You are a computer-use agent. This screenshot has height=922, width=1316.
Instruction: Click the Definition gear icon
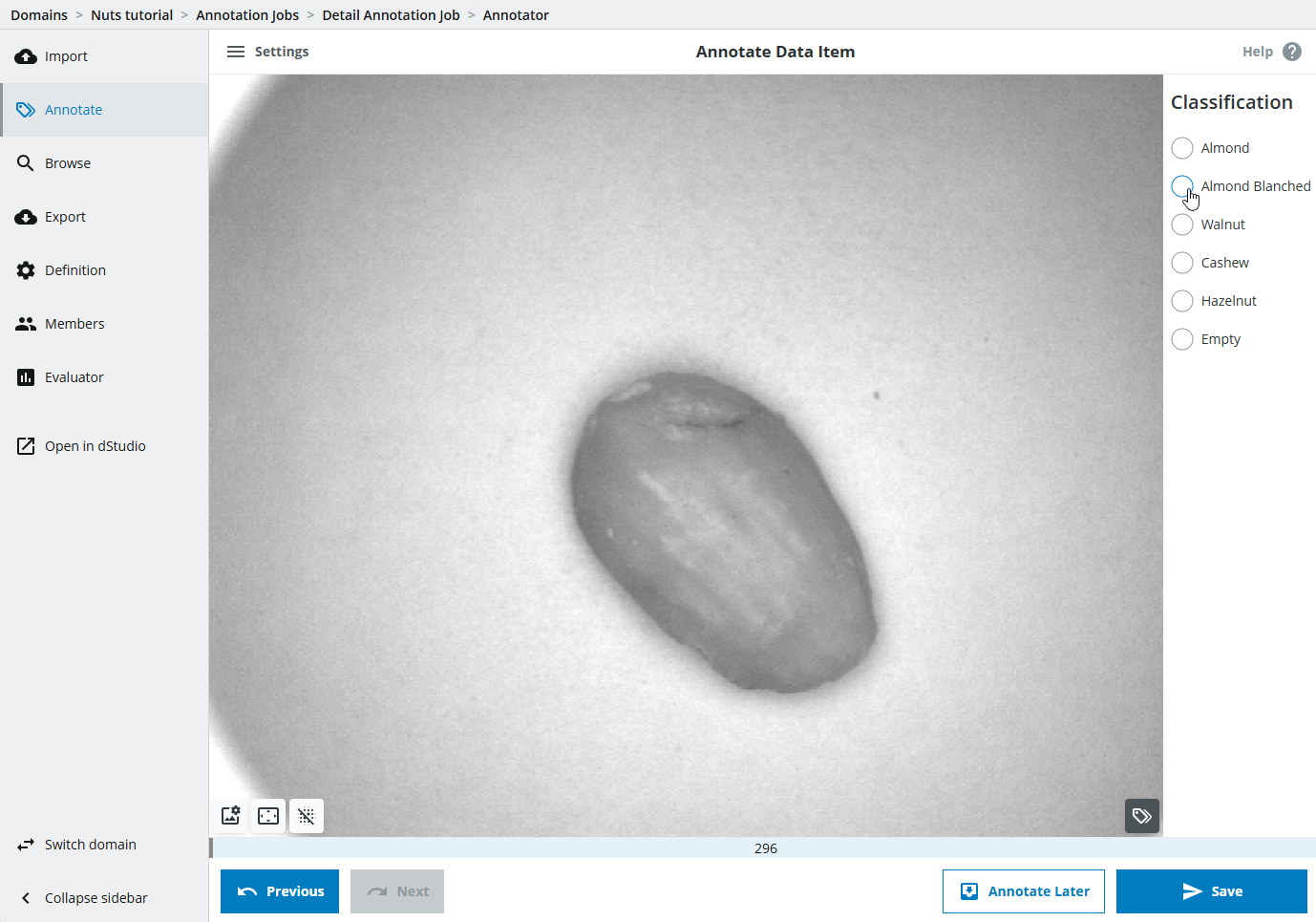pos(26,270)
